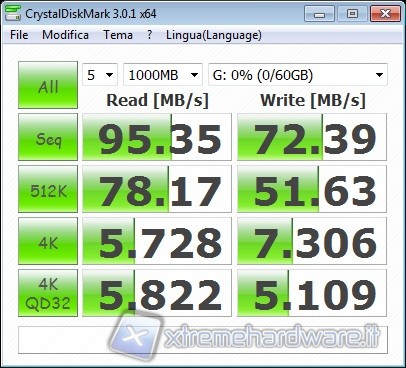
Task: Start the Seq sequential test
Action: tap(48, 137)
